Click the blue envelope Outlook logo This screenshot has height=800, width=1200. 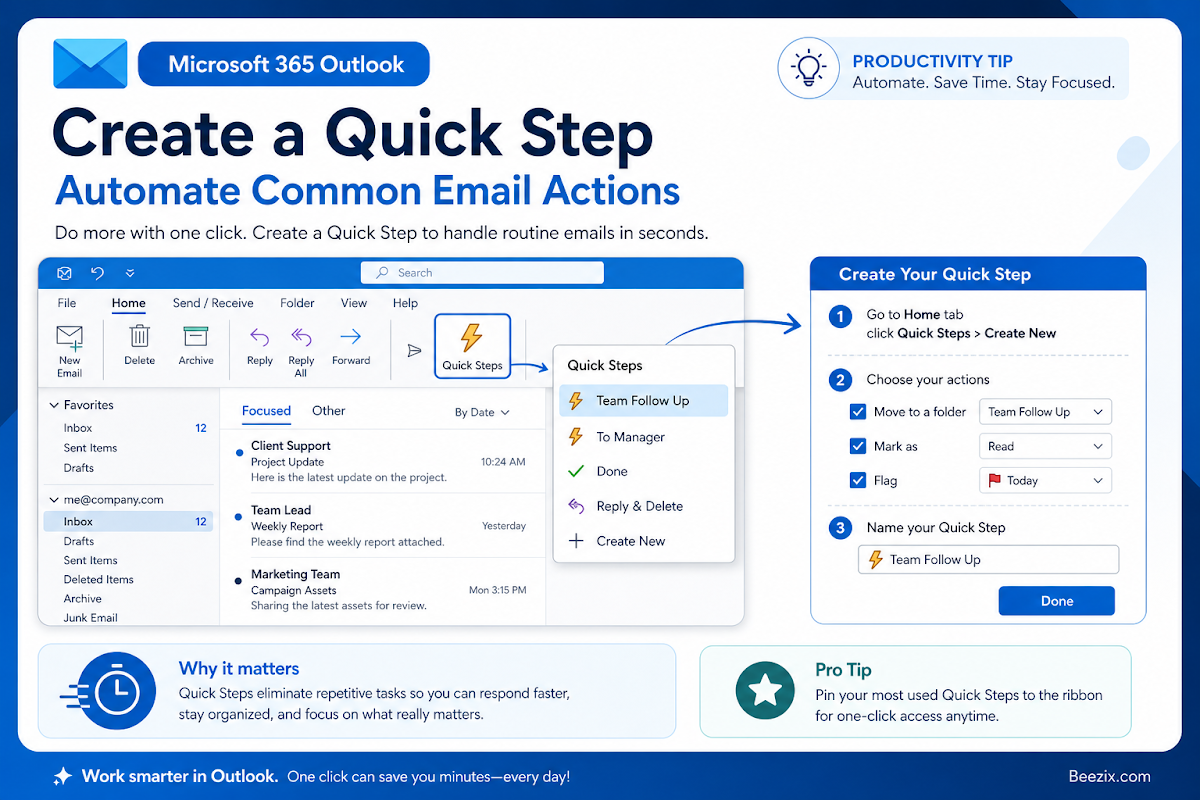click(90, 64)
